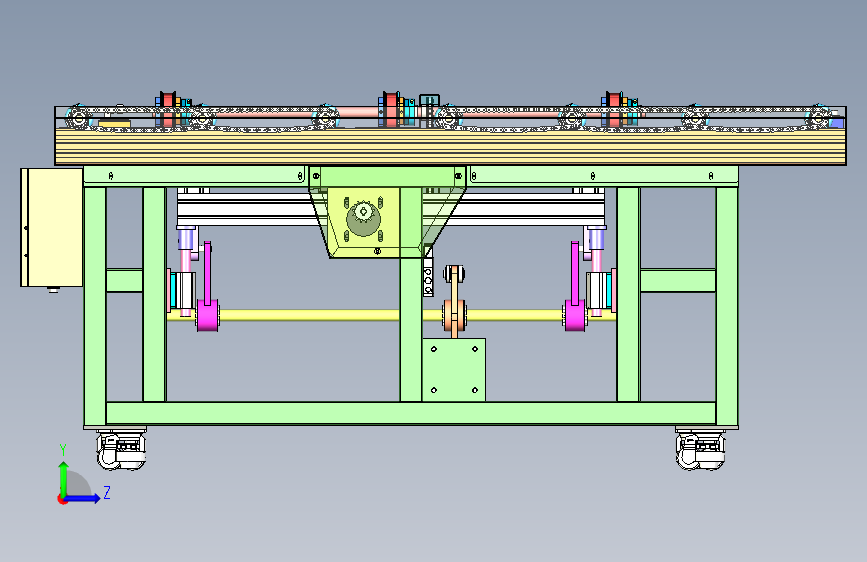Select the left purple lift cylinder
Image resolution: width=867 pixels, height=562 pixels.
186,240
